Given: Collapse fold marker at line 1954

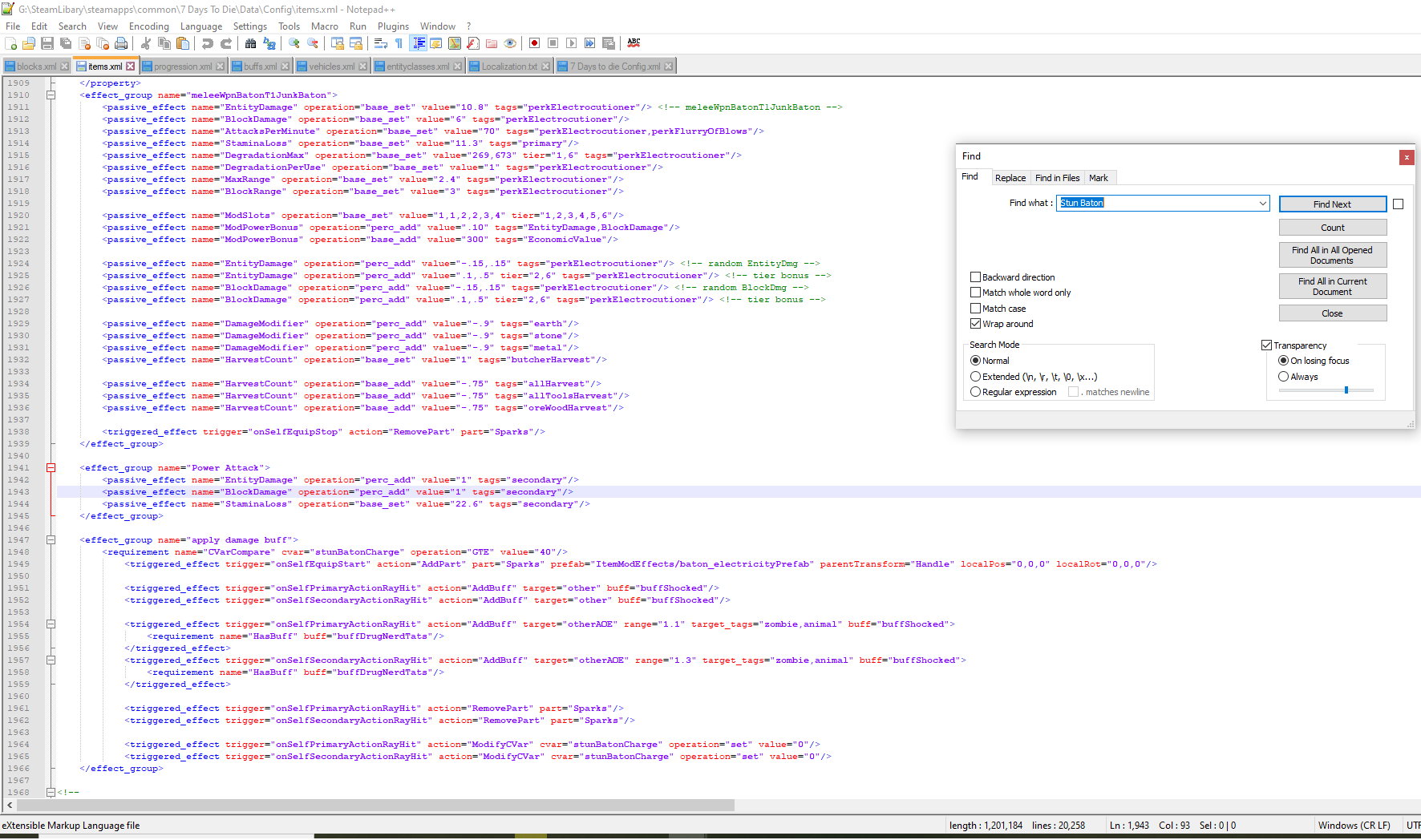Looking at the screenshot, I should click(x=51, y=624).
